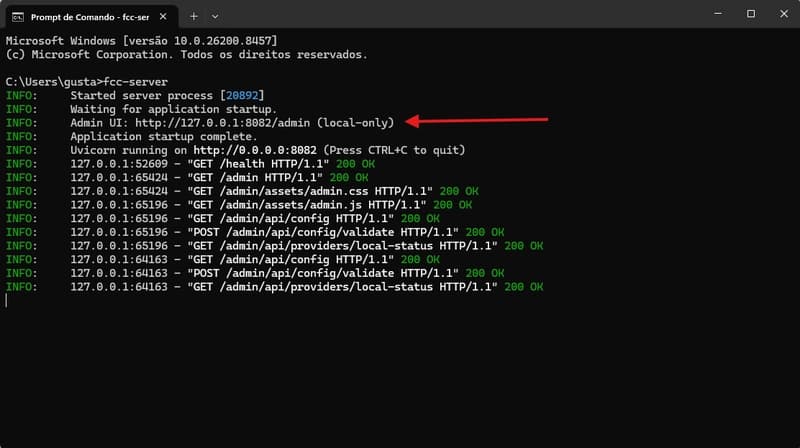Open a new tab with plus icon
This screenshot has height=448, width=800.
pyautogui.click(x=193, y=17)
